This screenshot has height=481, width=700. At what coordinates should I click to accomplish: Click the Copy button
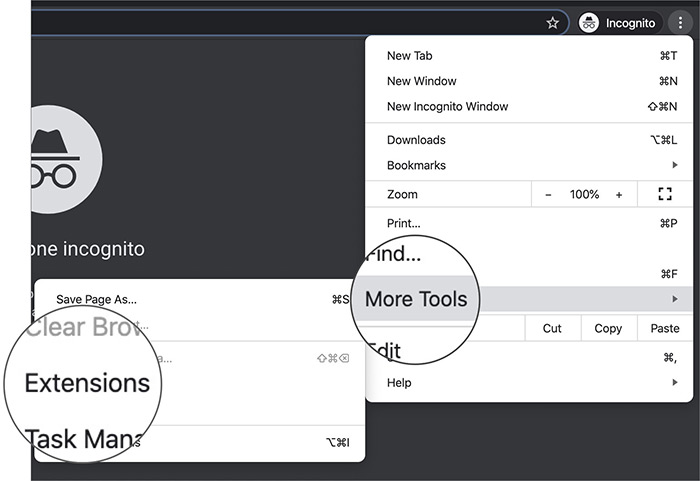coord(608,328)
